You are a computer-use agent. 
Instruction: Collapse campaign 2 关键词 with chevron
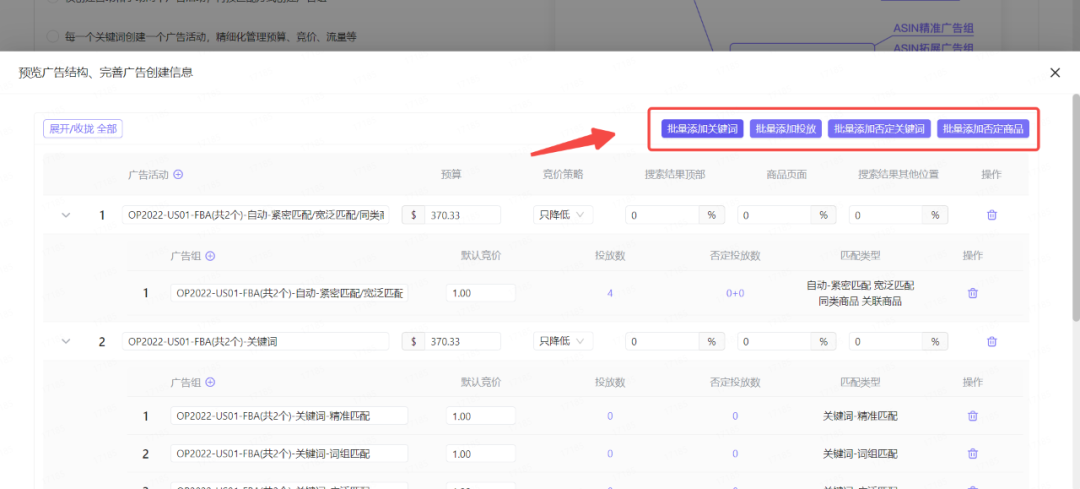coord(67,342)
